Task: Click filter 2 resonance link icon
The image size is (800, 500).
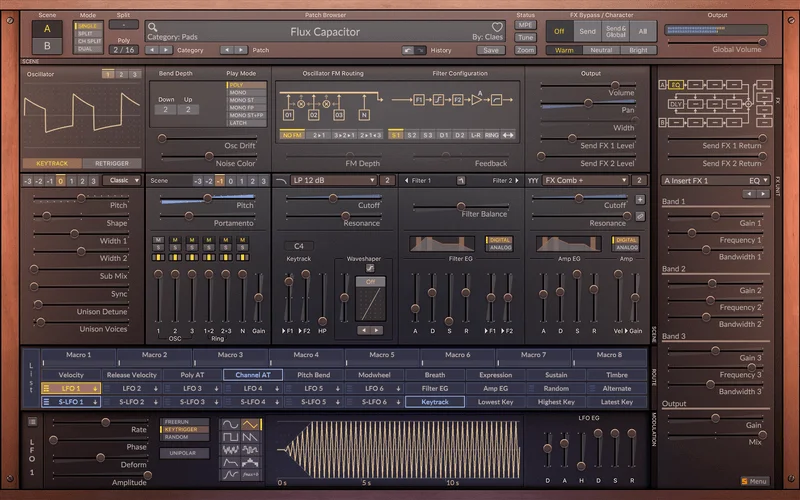Action: (x=640, y=217)
